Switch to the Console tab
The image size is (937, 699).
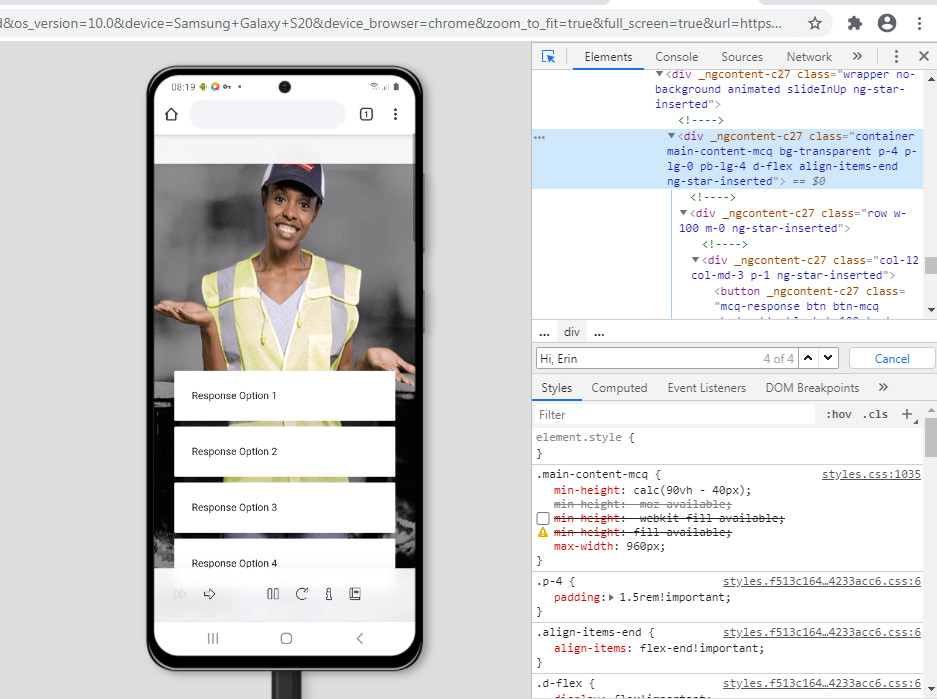tap(676, 57)
